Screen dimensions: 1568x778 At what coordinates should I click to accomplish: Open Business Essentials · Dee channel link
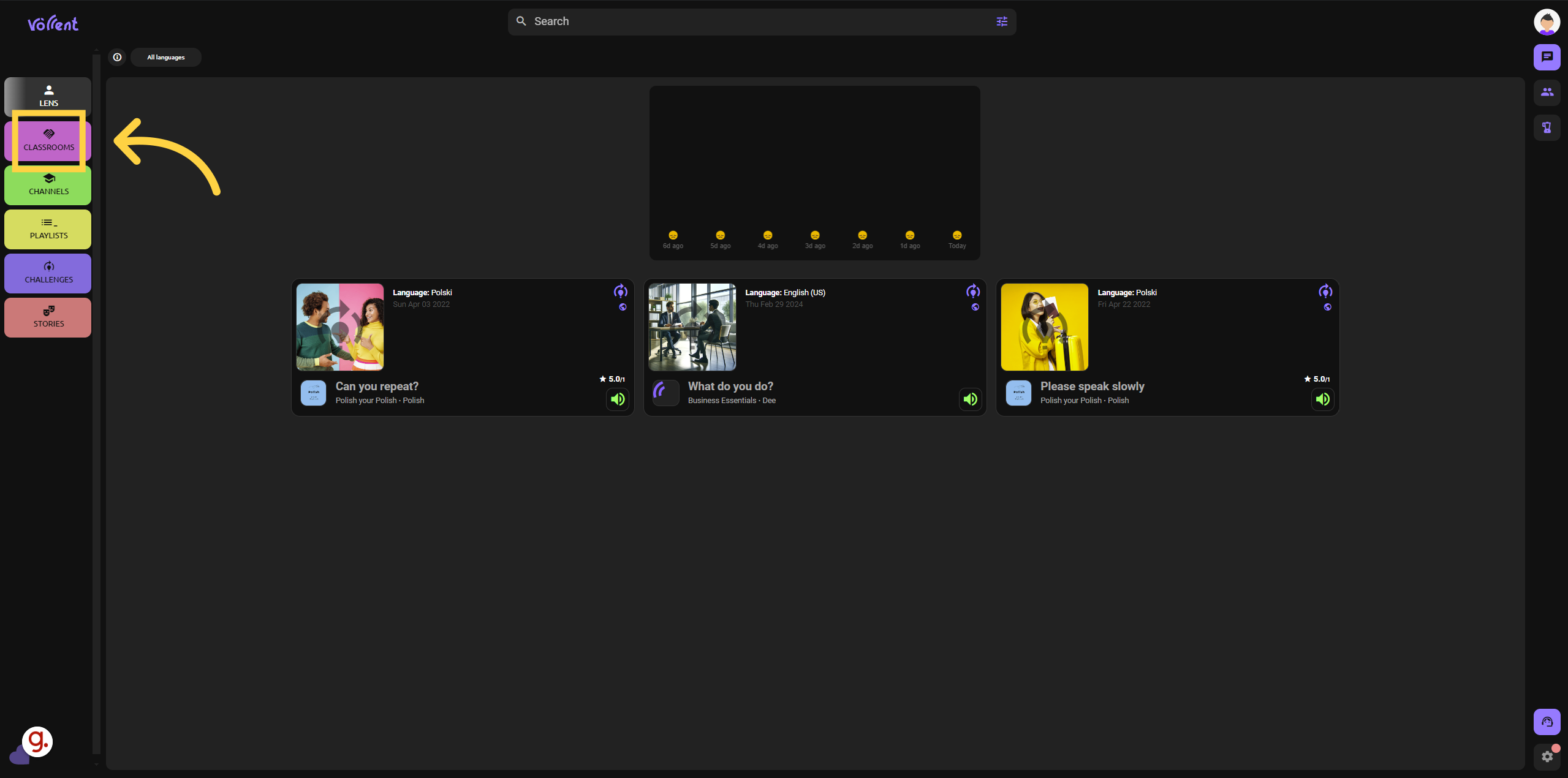coord(732,401)
